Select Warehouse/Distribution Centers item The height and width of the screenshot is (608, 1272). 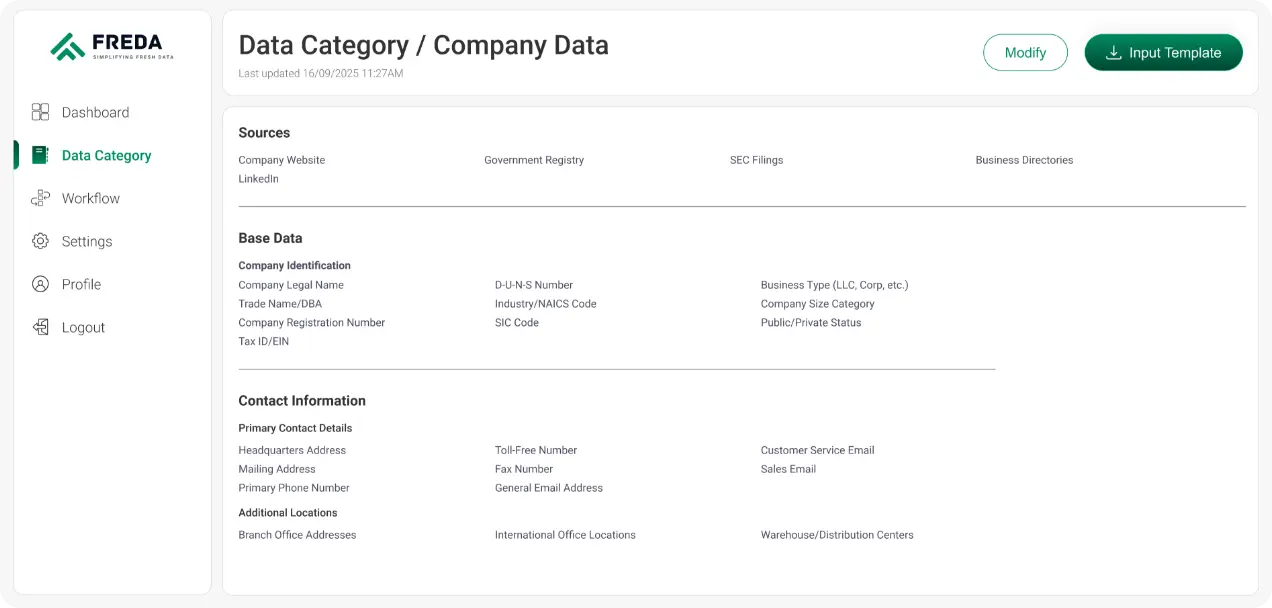point(836,535)
